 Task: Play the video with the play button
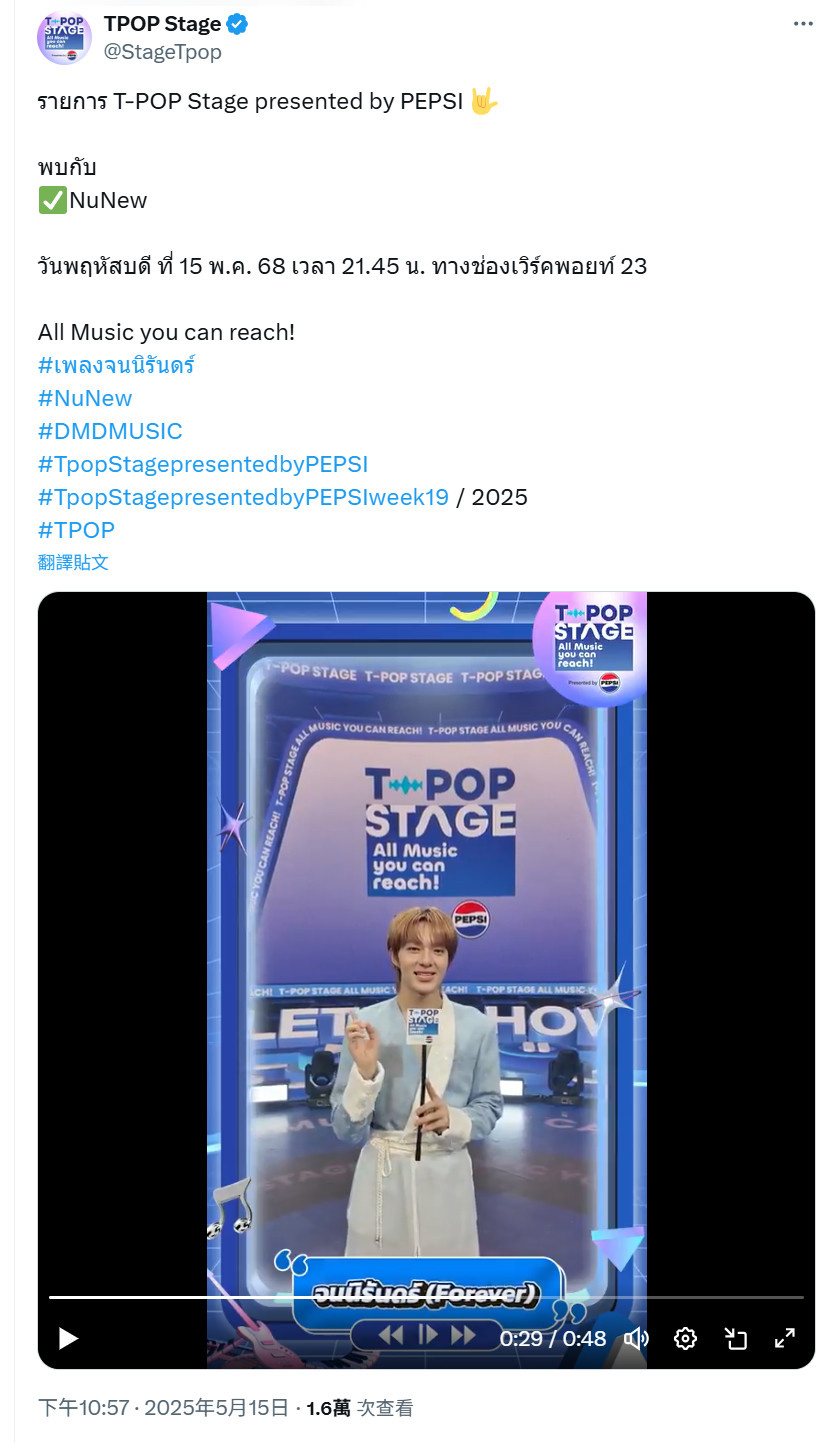68,1338
